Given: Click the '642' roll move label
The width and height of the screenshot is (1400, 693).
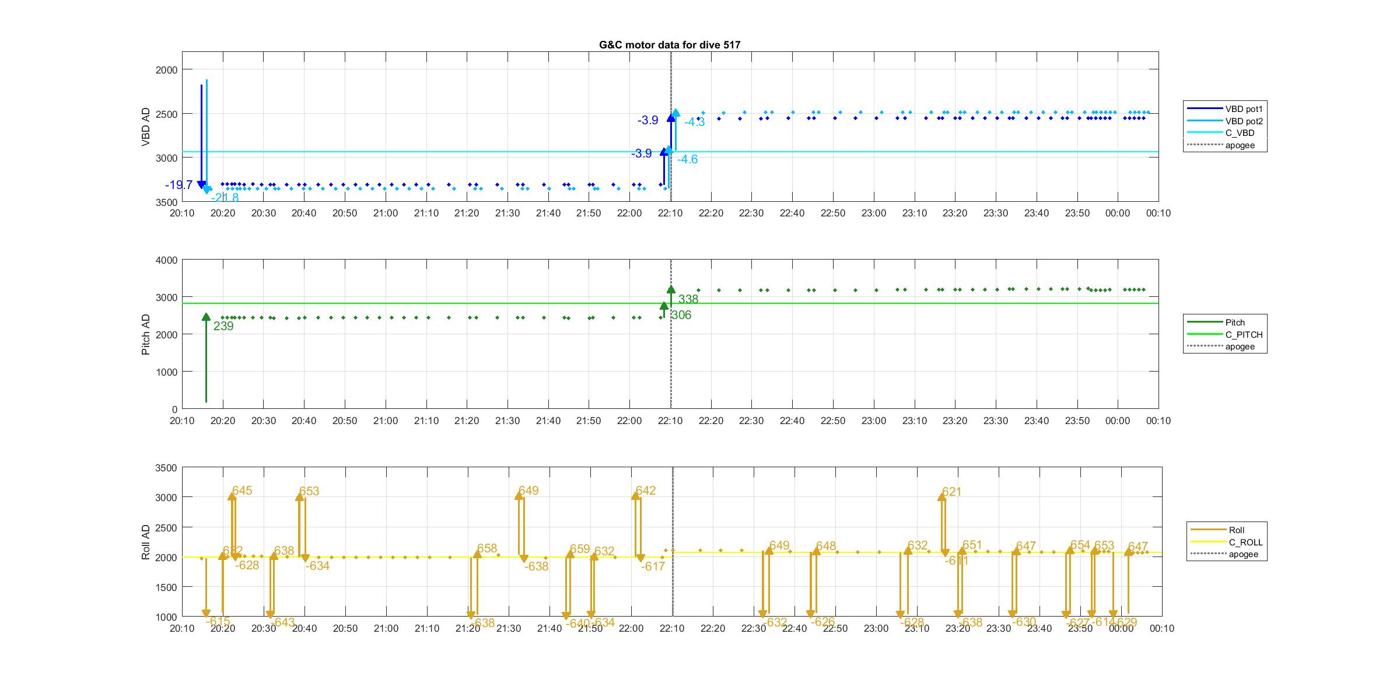Looking at the screenshot, I should pyautogui.click(x=646, y=491).
